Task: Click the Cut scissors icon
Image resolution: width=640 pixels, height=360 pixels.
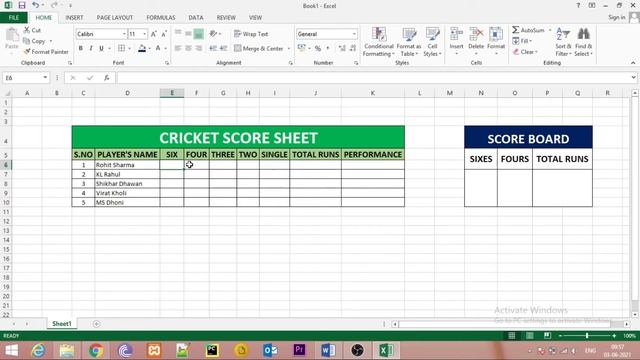Action: click(x=27, y=30)
